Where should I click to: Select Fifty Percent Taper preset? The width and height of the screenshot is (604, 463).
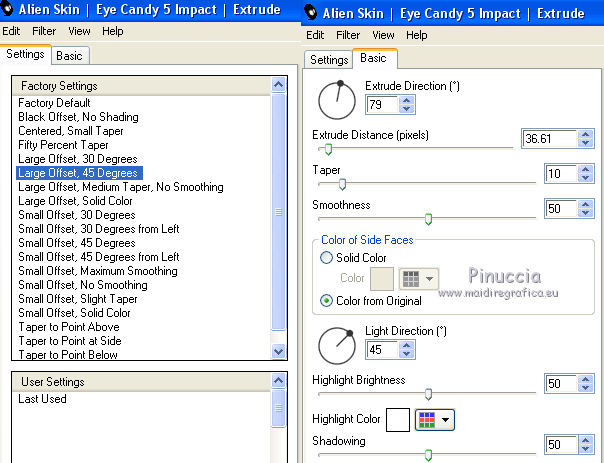[63, 145]
